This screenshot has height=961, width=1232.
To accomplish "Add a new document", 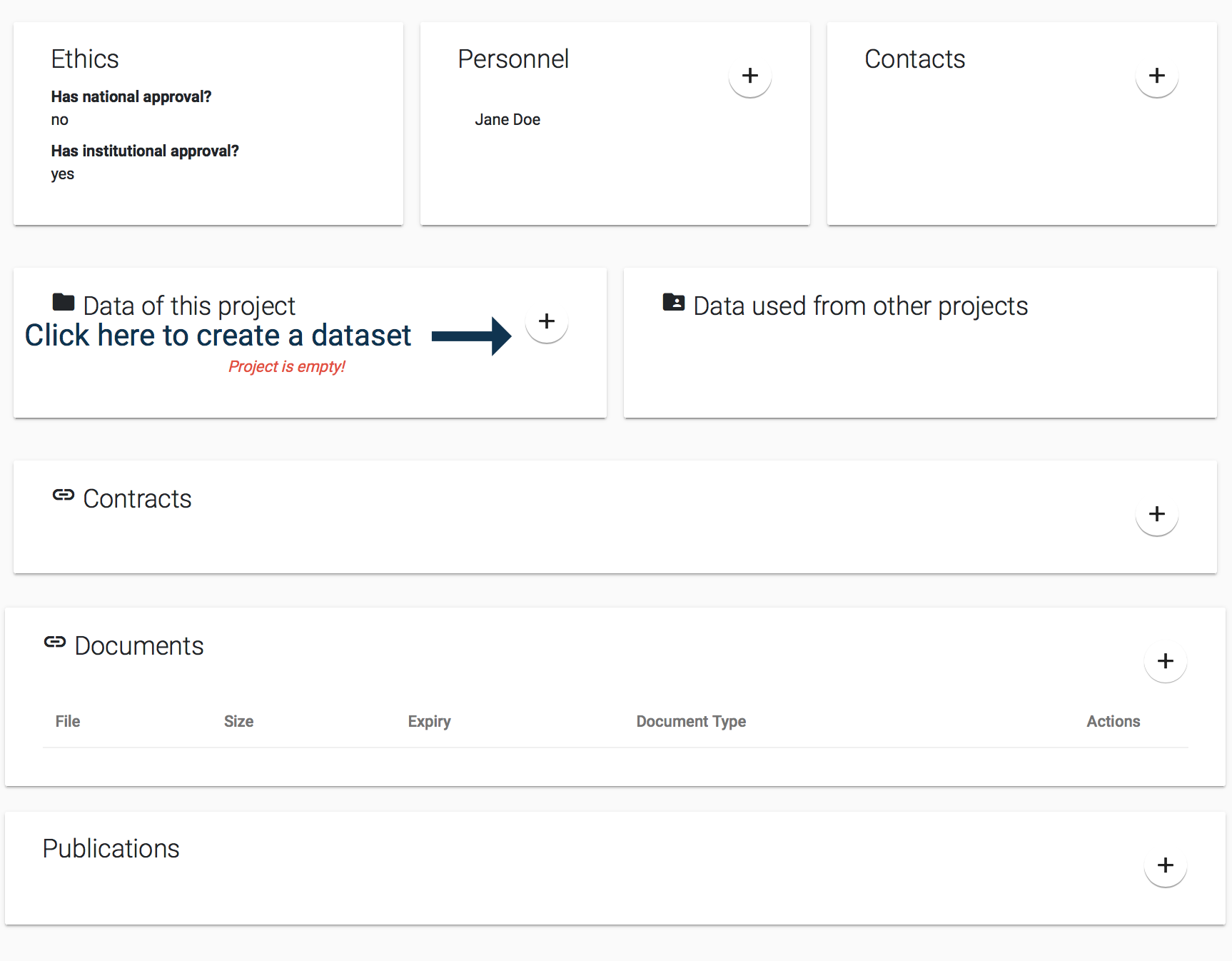I will 1165,661.
